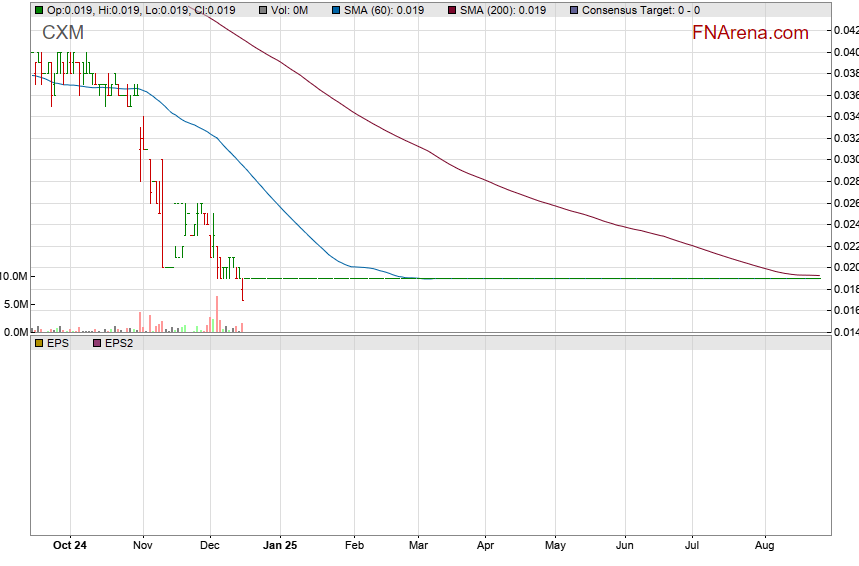Select the SMA (200): 0.019 legend text

point(503,10)
